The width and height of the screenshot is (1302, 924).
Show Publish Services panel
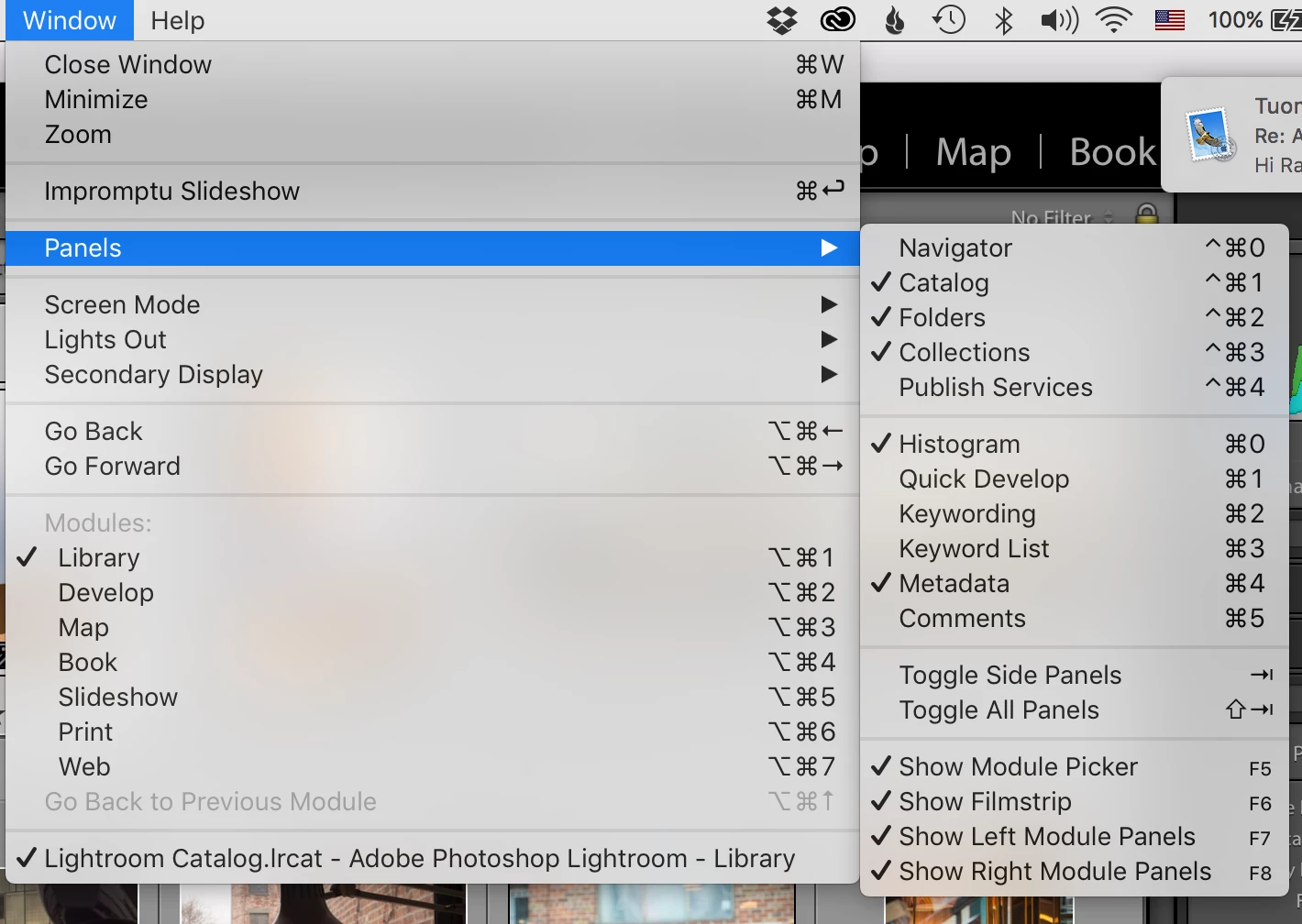(x=1075, y=387)
